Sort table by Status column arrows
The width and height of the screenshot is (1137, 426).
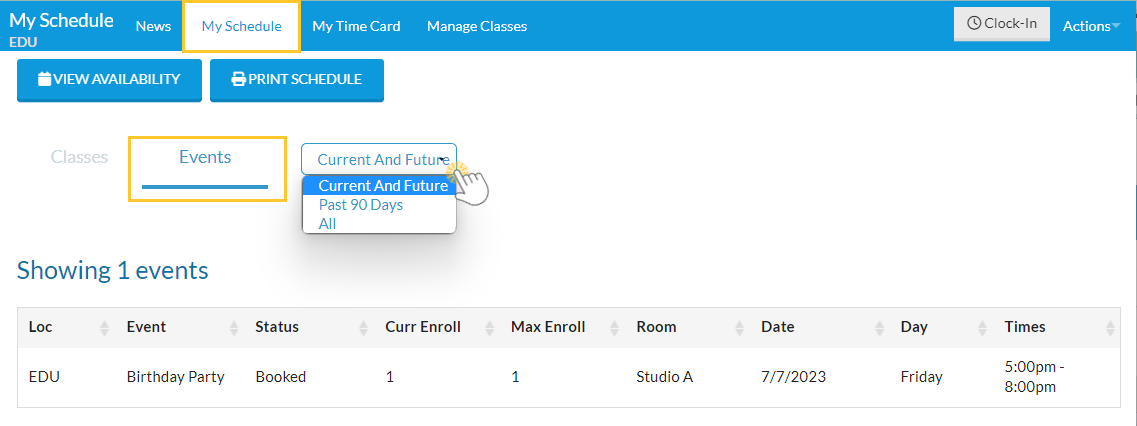click(364, 327)
